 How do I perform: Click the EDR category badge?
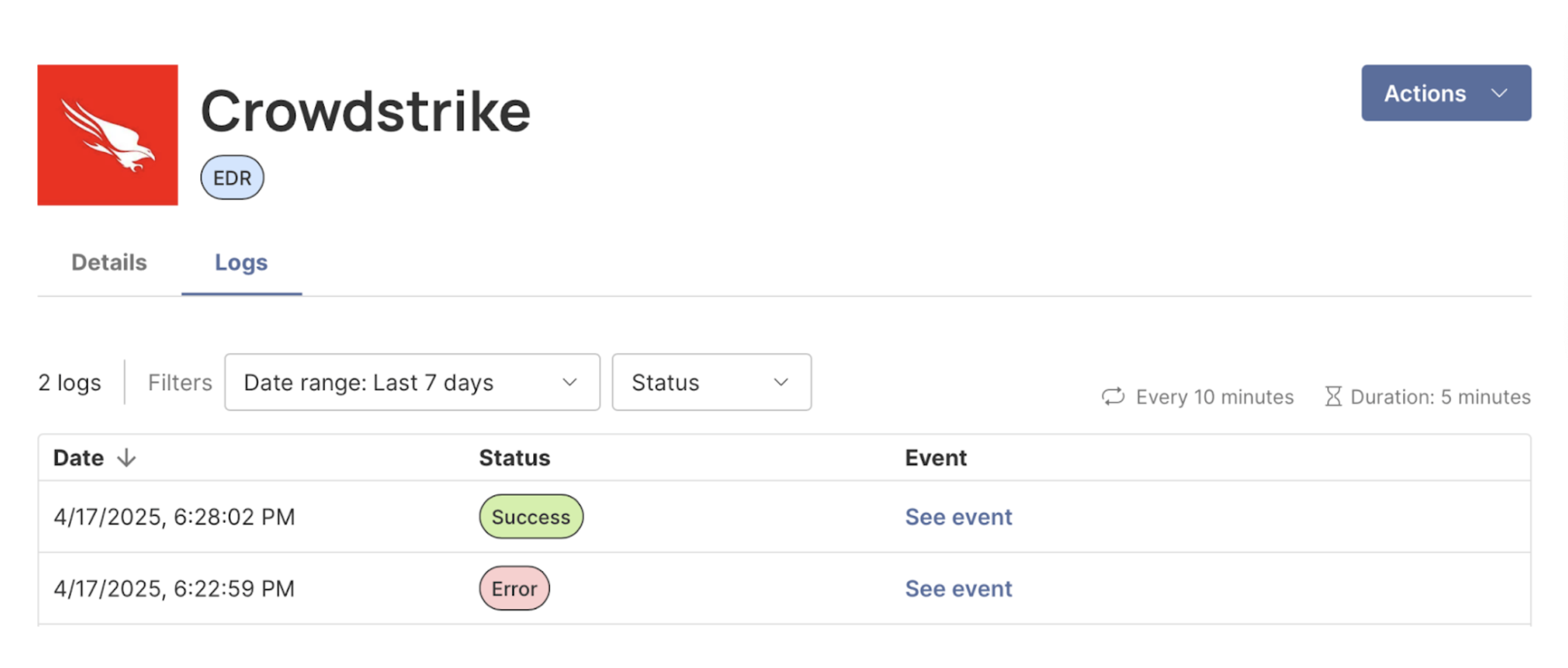[x=232, y=178]
